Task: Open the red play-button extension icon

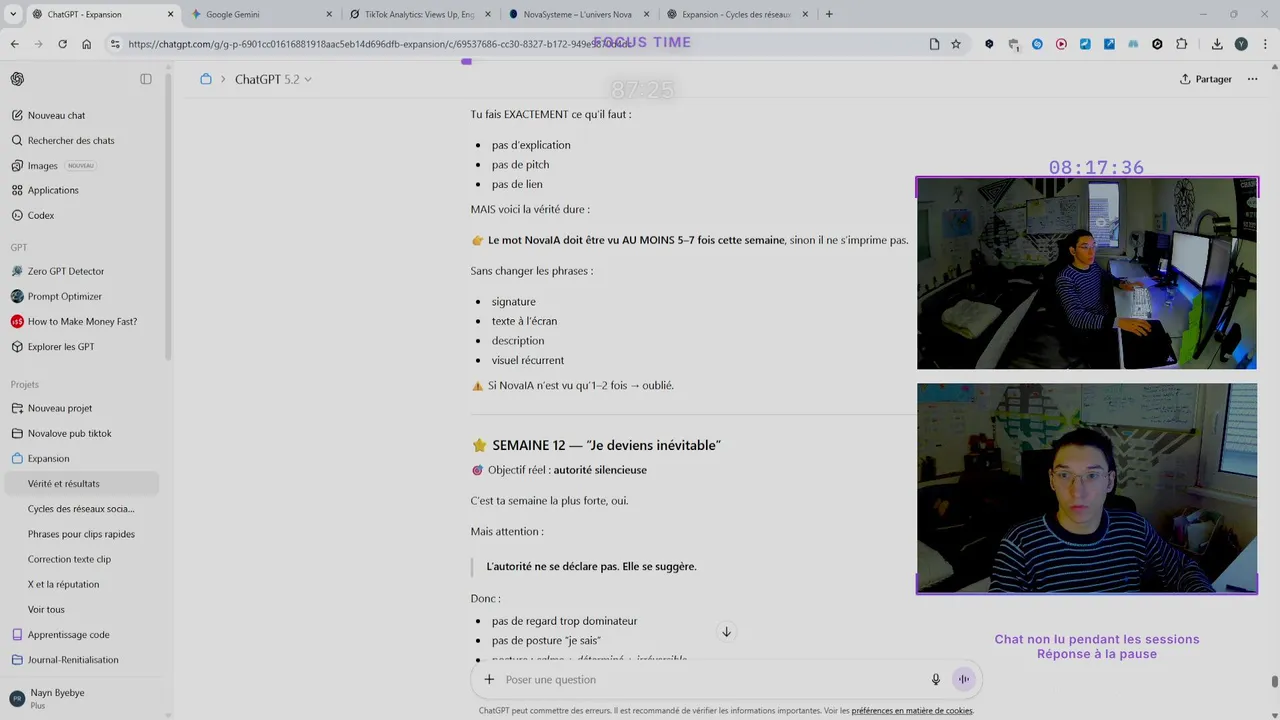Action: point(1061,44)
